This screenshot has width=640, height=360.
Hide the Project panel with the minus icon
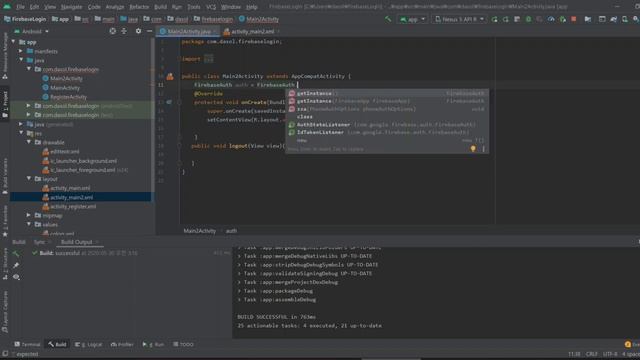[x=149, y=31]
